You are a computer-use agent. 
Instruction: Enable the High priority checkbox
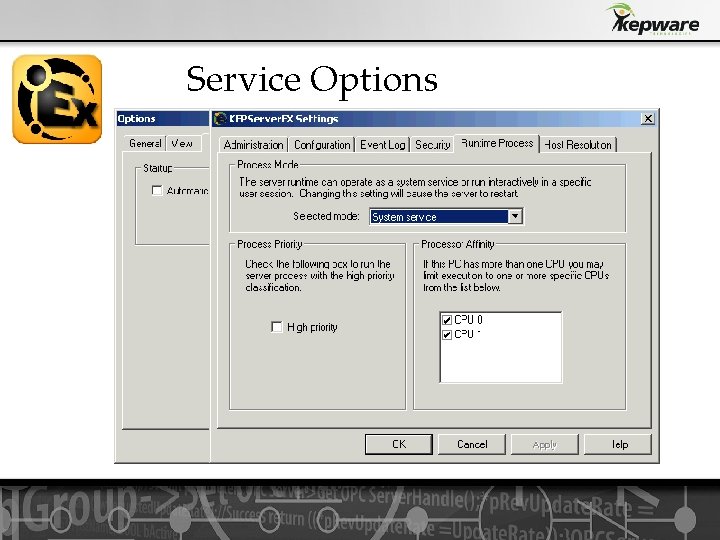(x=276, y=327)
